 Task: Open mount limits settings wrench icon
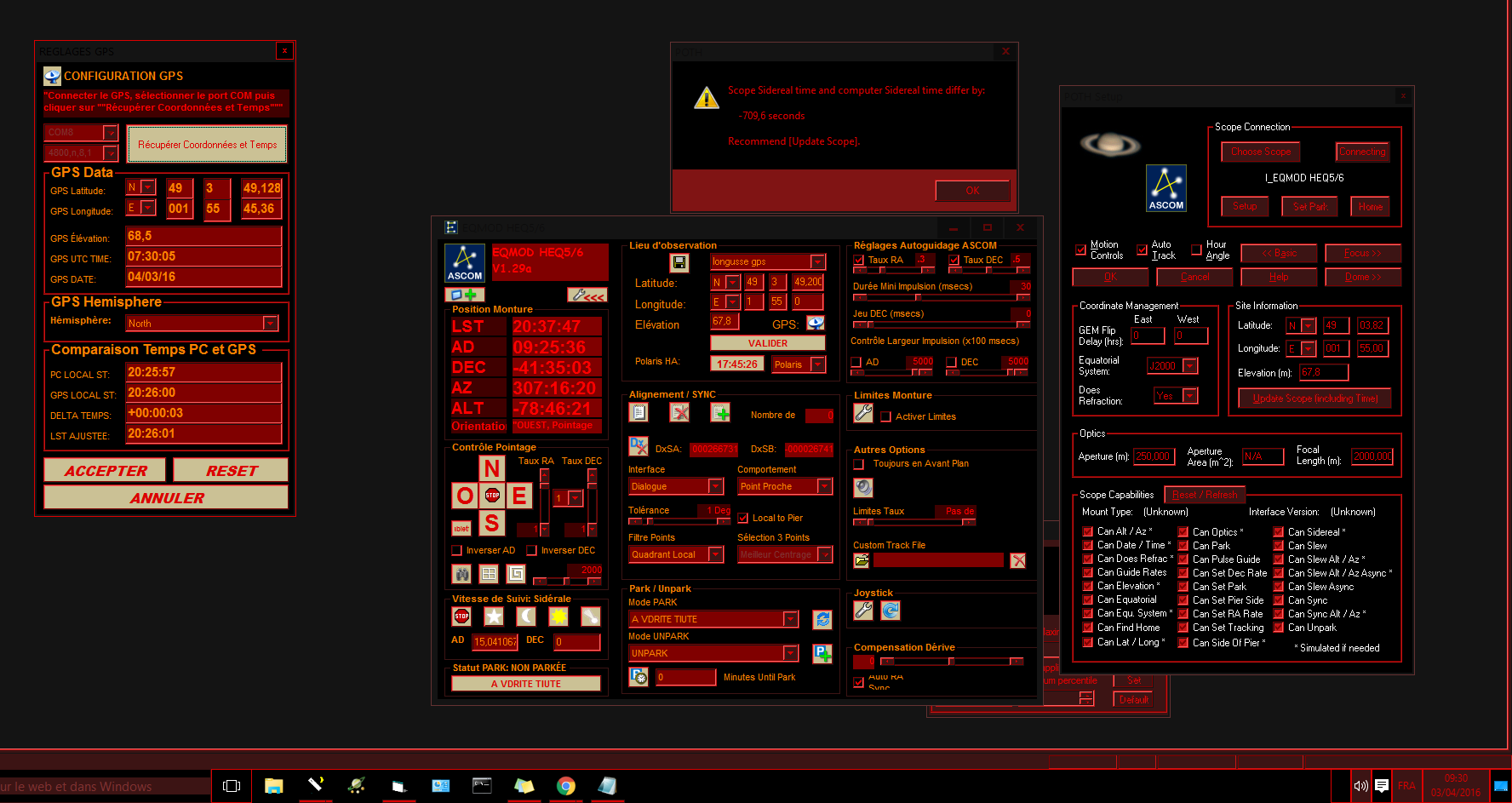tap(863, 413)
